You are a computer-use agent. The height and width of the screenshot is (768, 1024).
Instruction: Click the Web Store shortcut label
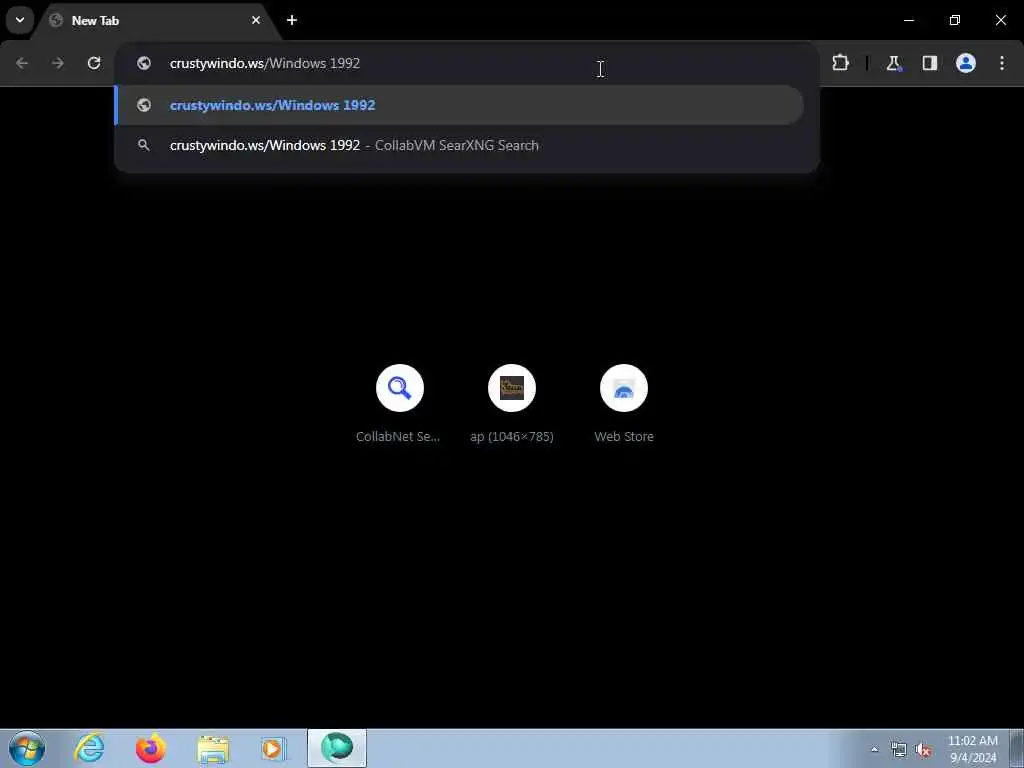[x=624, y=436]
